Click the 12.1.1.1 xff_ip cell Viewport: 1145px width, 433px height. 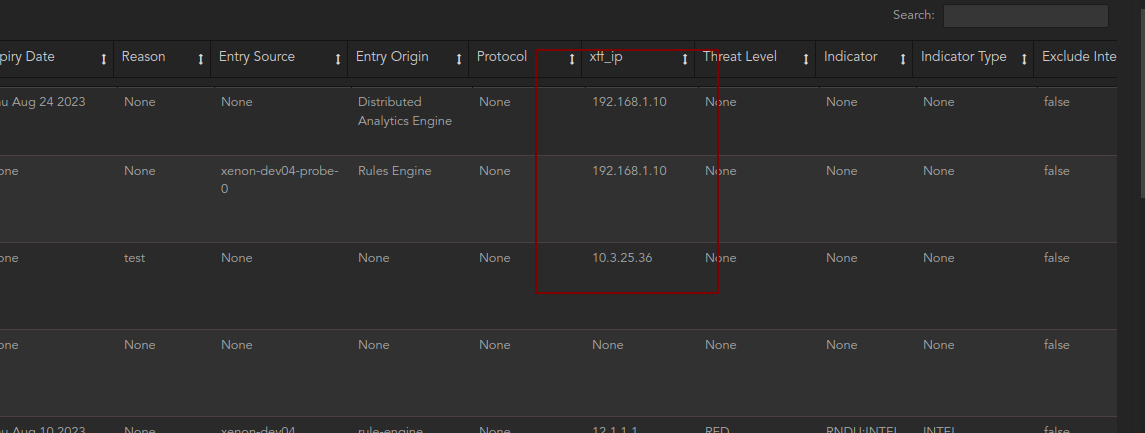coord(614,430)
